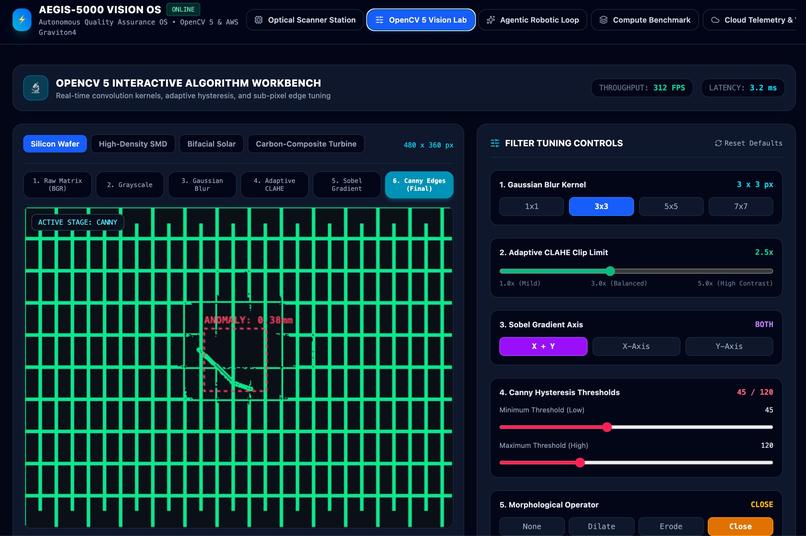The height and width of the screenshot is (536, 806).
Task: Set Gaussian blur kernel to 7x7
Action: [740, 206]
